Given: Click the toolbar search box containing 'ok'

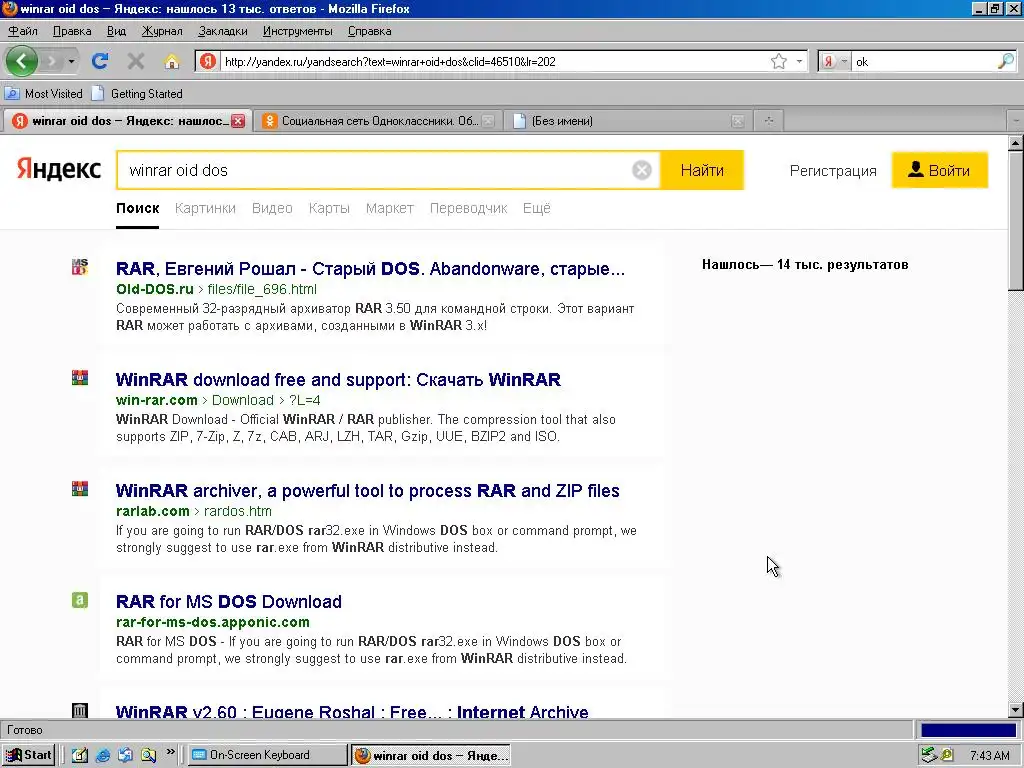Looking at the screenshot, I should point(924,61).
